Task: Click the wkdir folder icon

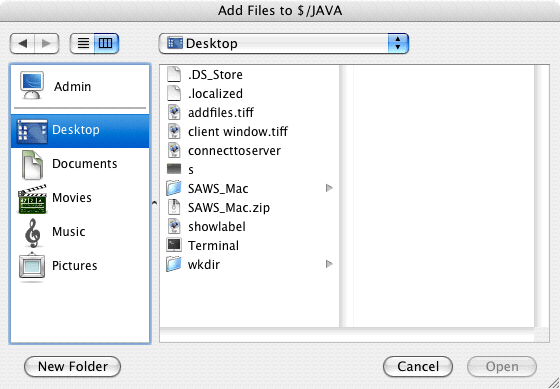Action: [174, 264]
